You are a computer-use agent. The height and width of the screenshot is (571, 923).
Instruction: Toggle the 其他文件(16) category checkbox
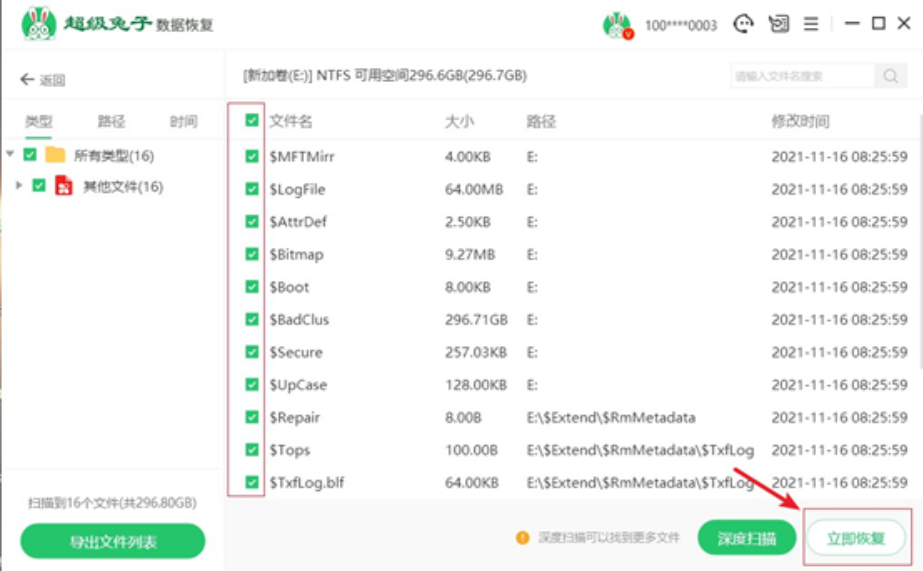click(x=39, y=186)
